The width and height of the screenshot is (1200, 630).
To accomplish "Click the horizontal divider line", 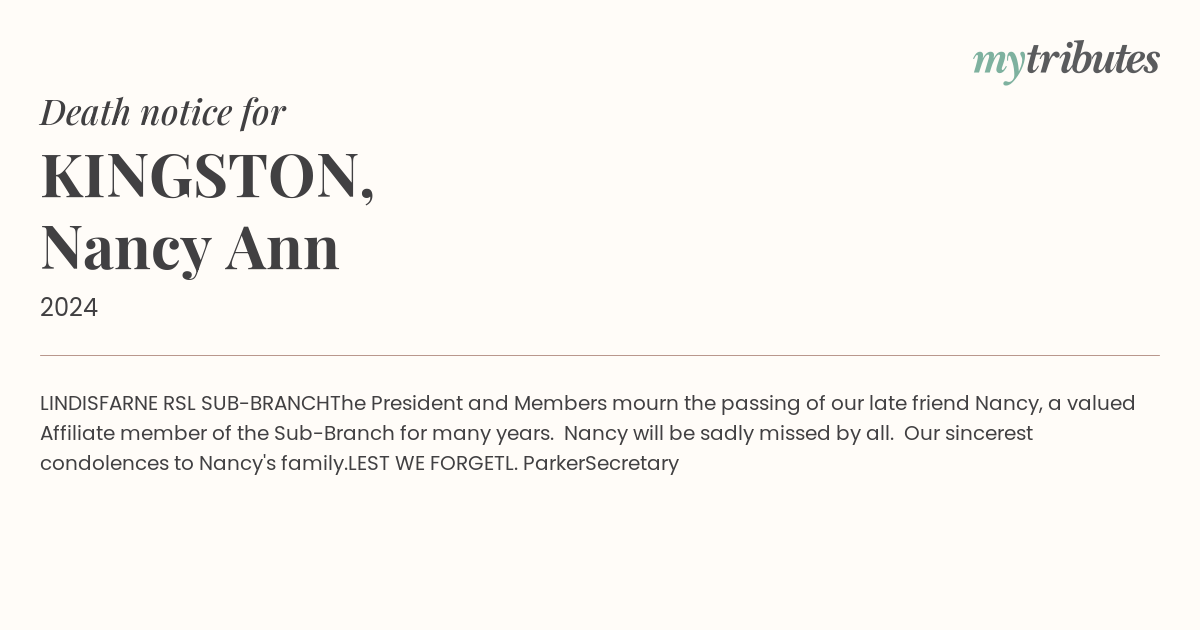I will [600, 355].
